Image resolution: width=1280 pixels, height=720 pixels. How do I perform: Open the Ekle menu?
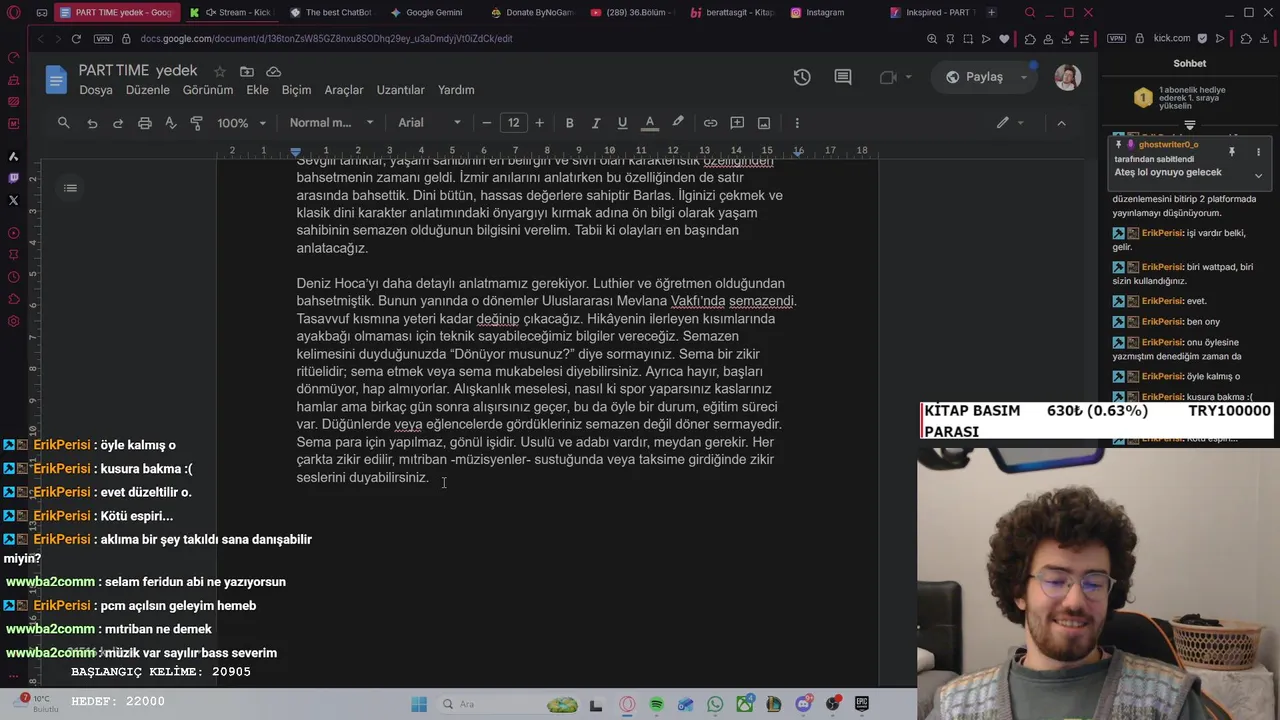click(258, 90)
